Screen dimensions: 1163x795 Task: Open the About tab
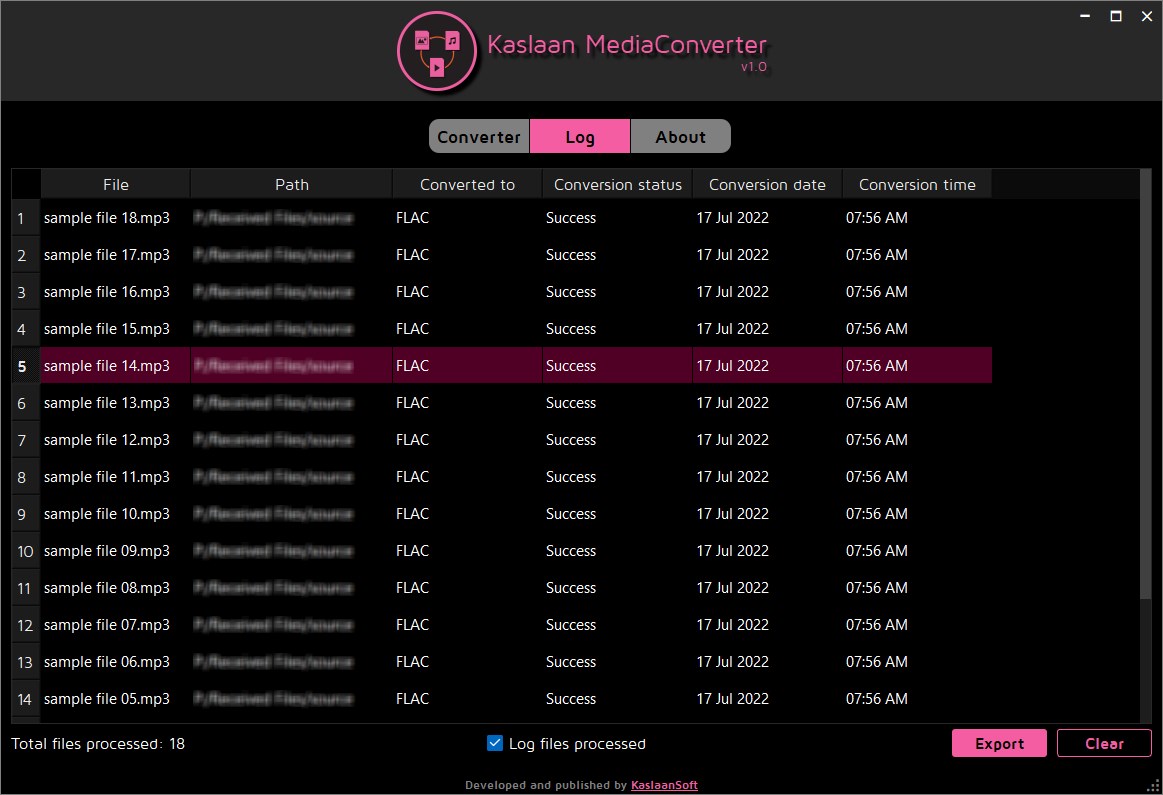[x=681, y=136]
